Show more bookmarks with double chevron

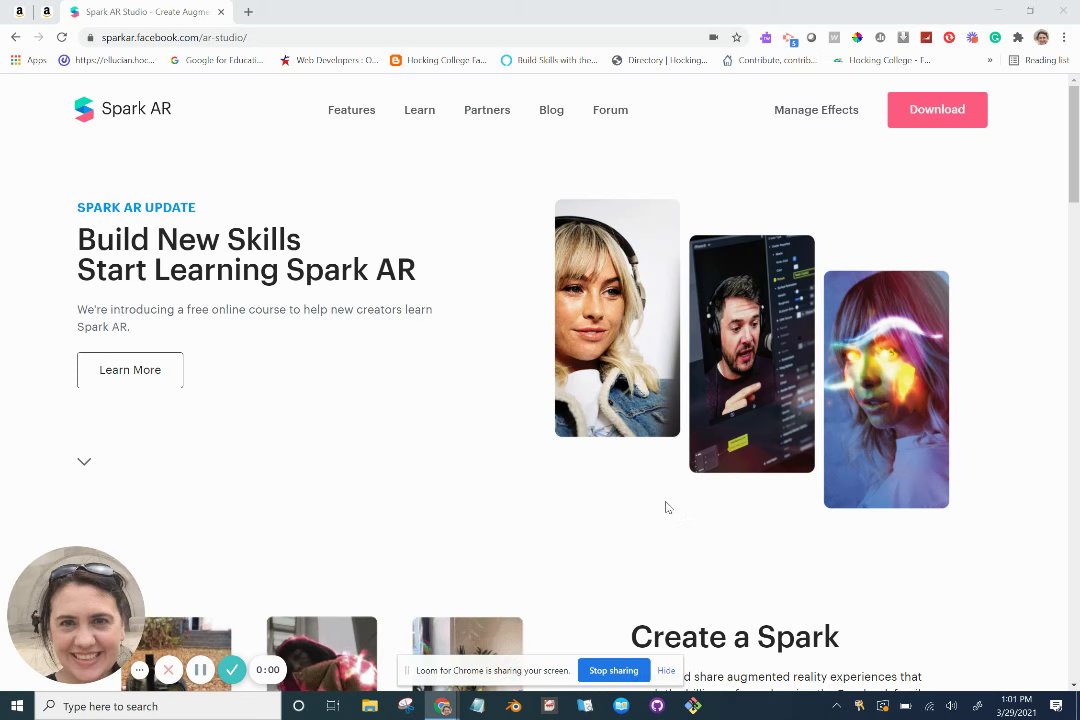pos(990,60)
